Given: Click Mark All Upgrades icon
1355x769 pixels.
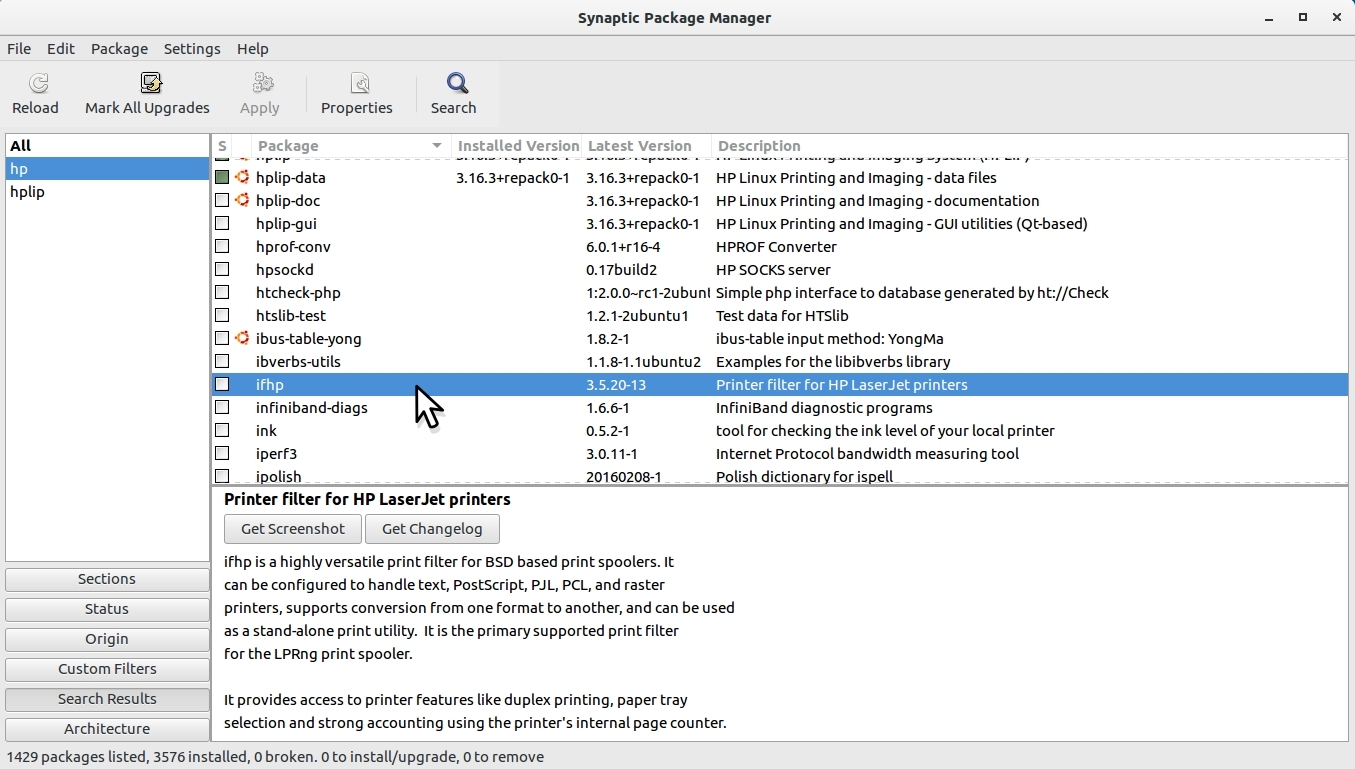Looking at the screenshot, I should click(x=151, y=83).
